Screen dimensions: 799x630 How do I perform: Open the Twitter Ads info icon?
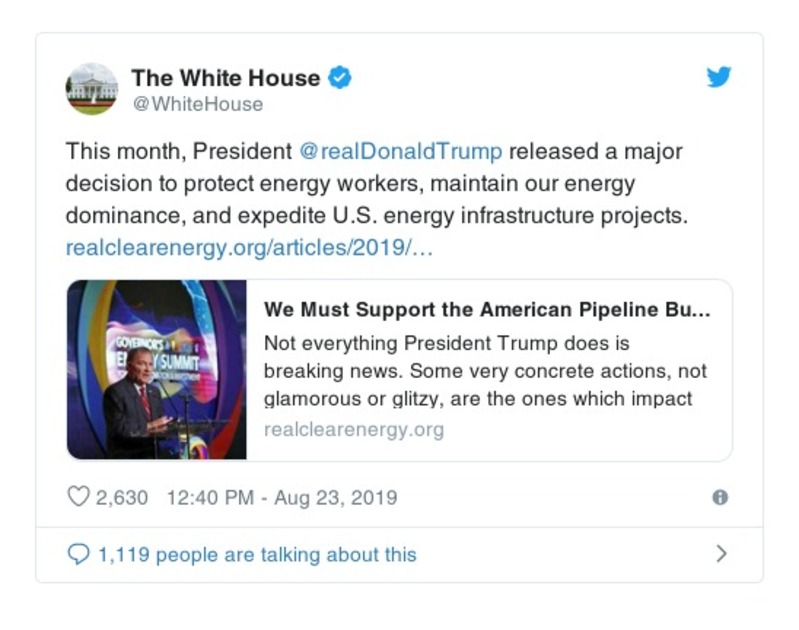point(719,497)
